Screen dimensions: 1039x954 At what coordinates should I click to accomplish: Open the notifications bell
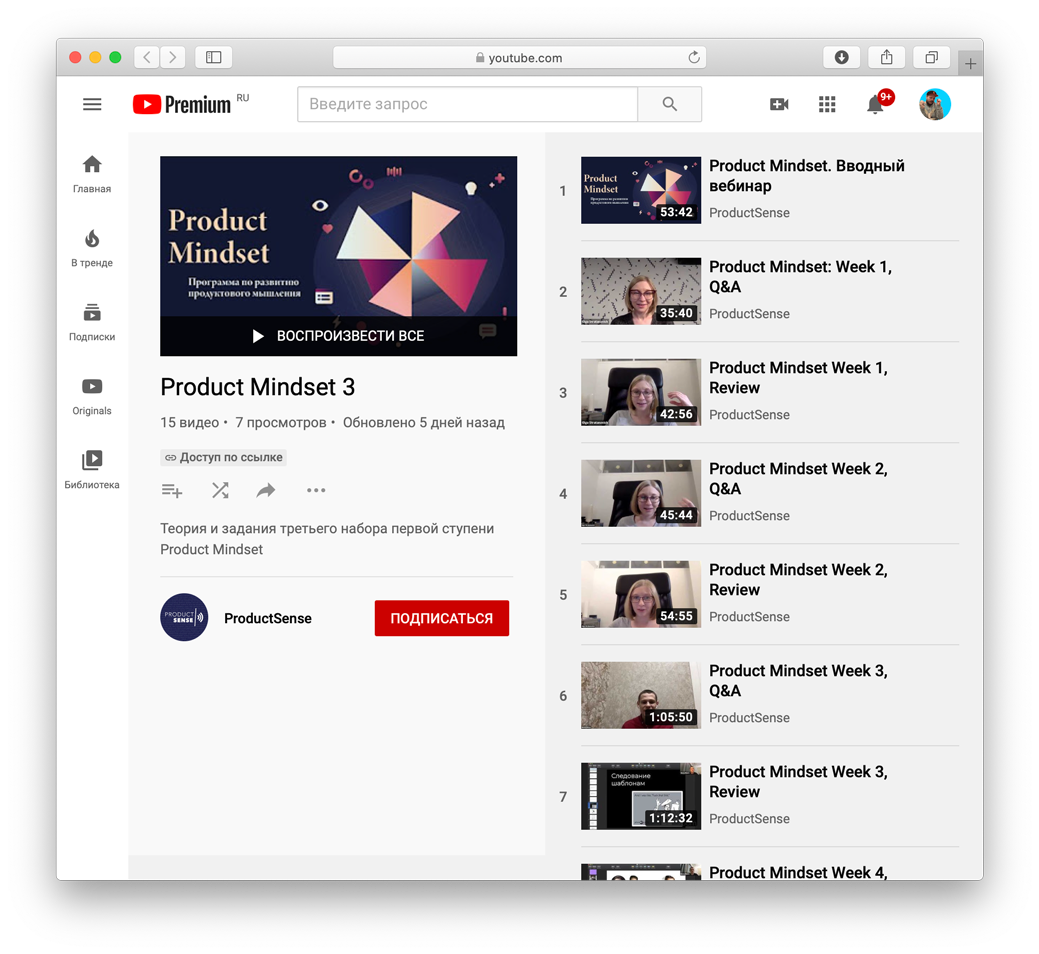[876, 104]
